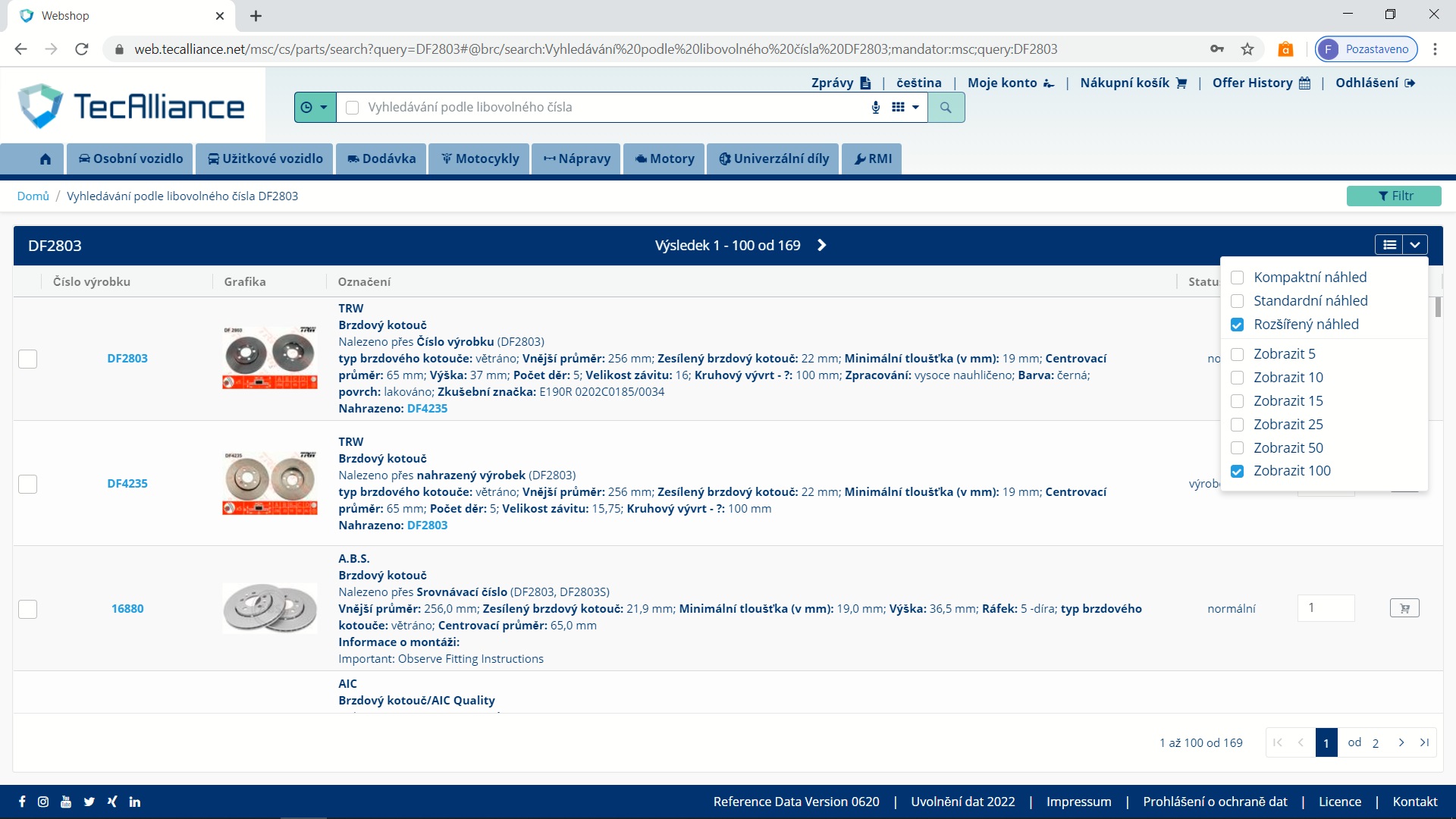Screen dimensions: 1456x819
Task: Follow Nahrazeno DF4235 replacement link
Action: pyautogui.click(x=428, y=409)
